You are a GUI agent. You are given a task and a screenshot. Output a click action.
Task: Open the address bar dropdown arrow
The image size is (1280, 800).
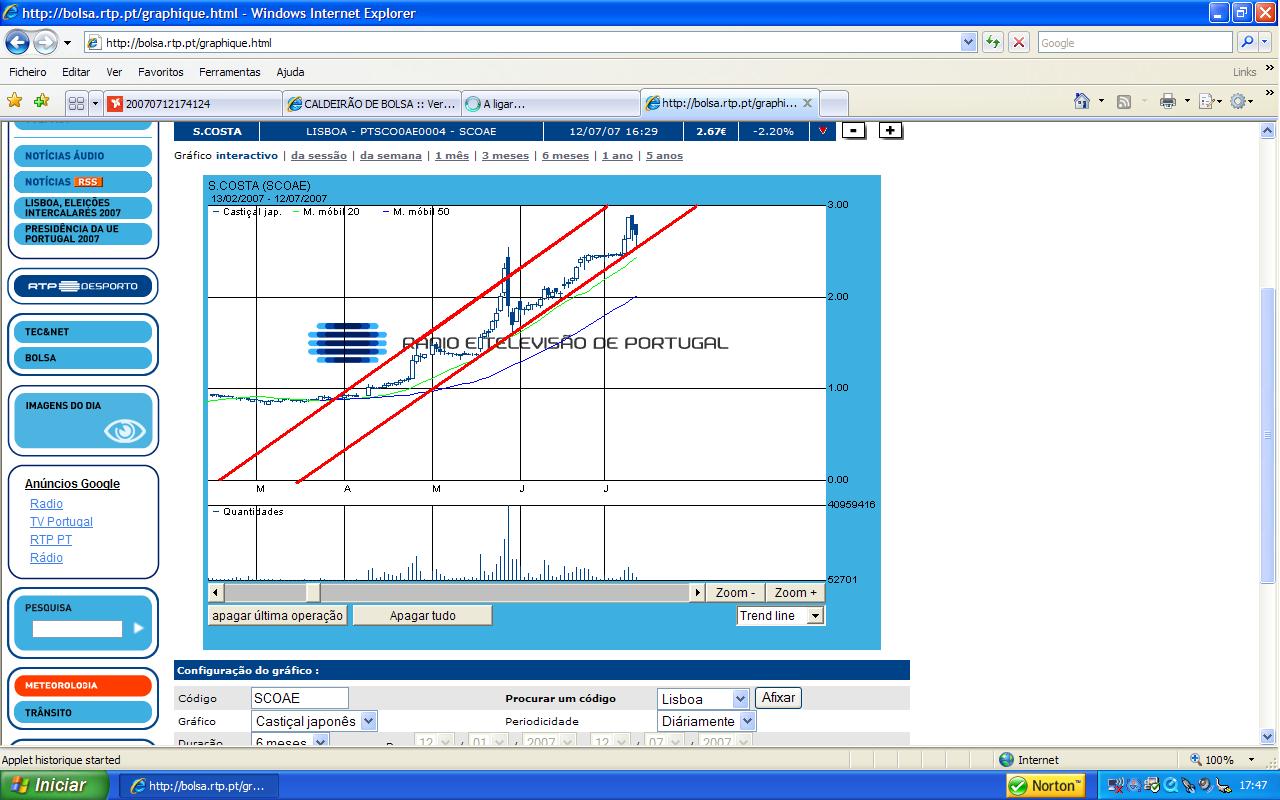click(968, 42)
